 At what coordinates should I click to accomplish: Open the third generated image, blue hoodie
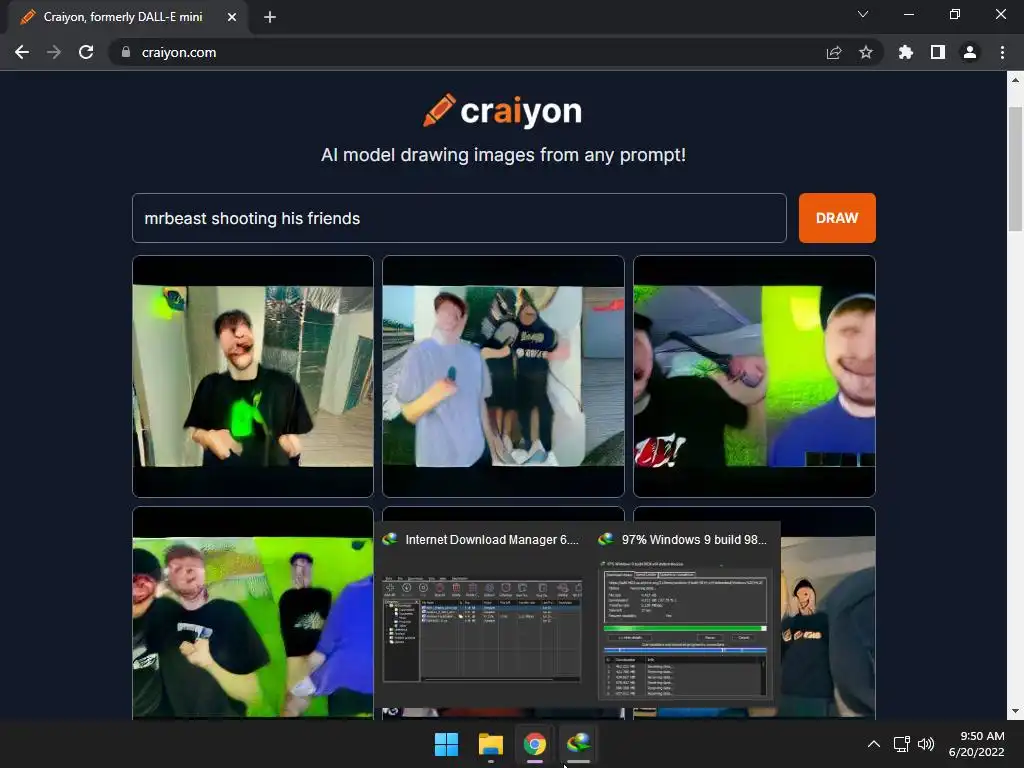click(x=754, y=376)
